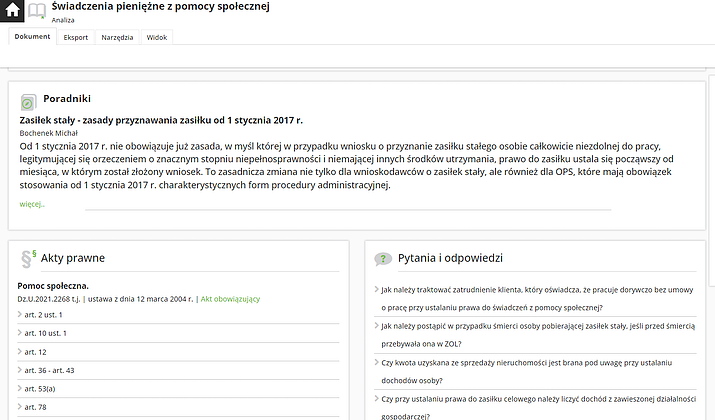The width and height of the screenshot is (715, 420).
Task: Switch to the Eksport tab
Action: (76, 37)
